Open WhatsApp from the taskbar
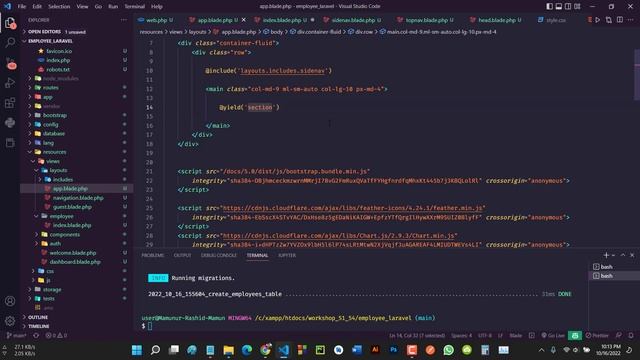The width and height of the screenshot is (640, 360). click(x=448, y=350)
